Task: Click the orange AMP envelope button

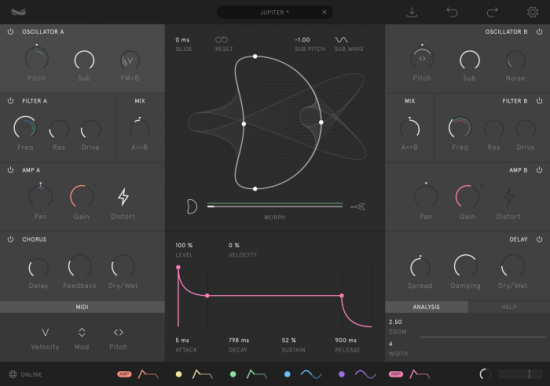Action: (124, 374)
